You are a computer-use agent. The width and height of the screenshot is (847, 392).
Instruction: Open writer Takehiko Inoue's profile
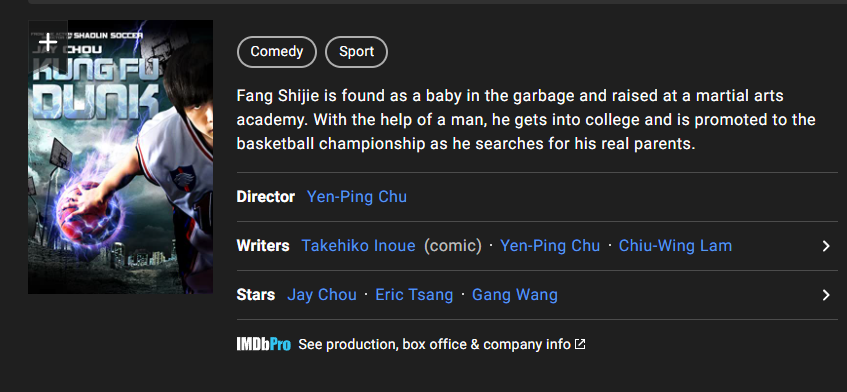pyautogui.click(x=358, y=246)
